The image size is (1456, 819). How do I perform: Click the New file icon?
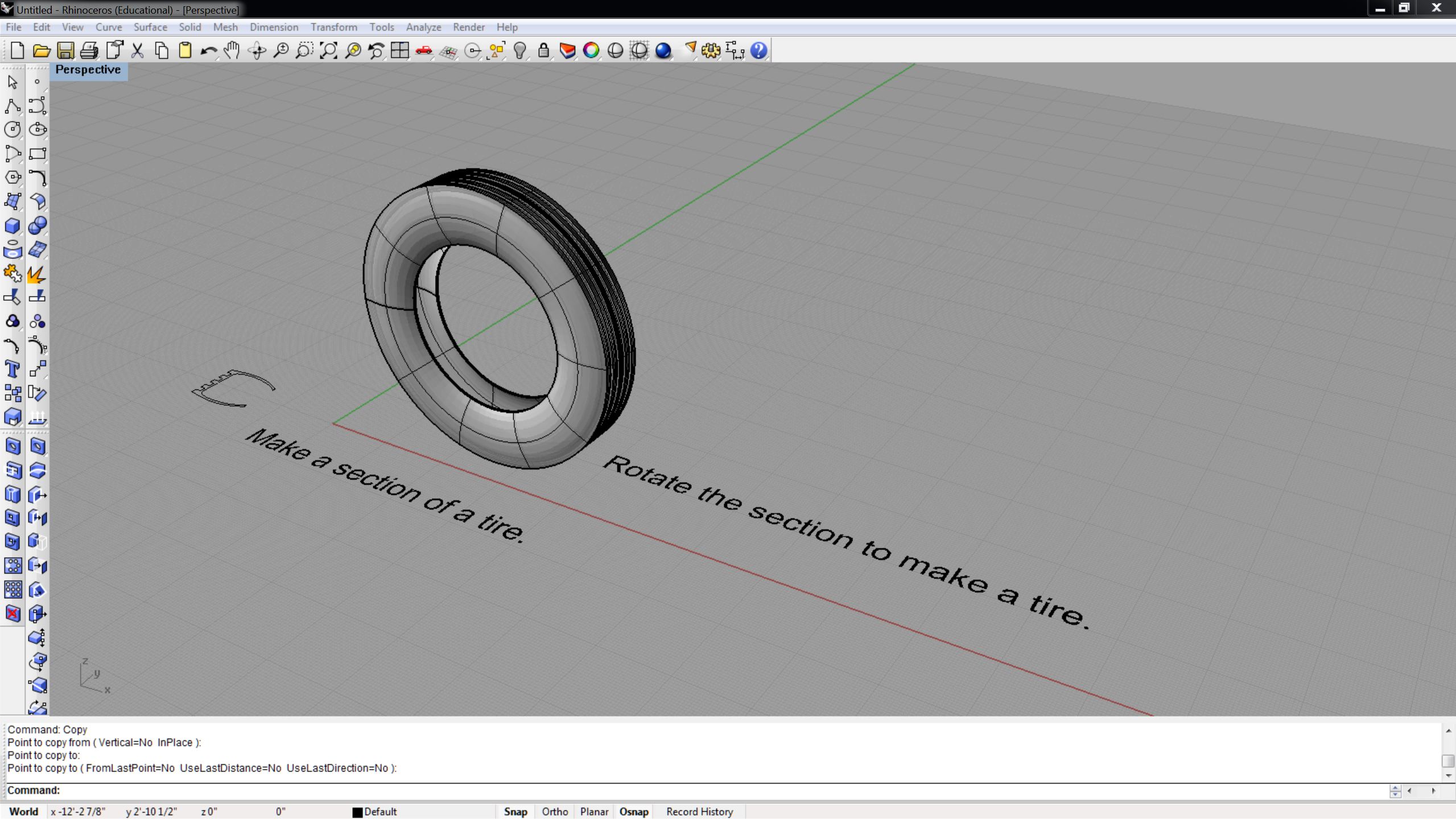click(x=17, y=51)
